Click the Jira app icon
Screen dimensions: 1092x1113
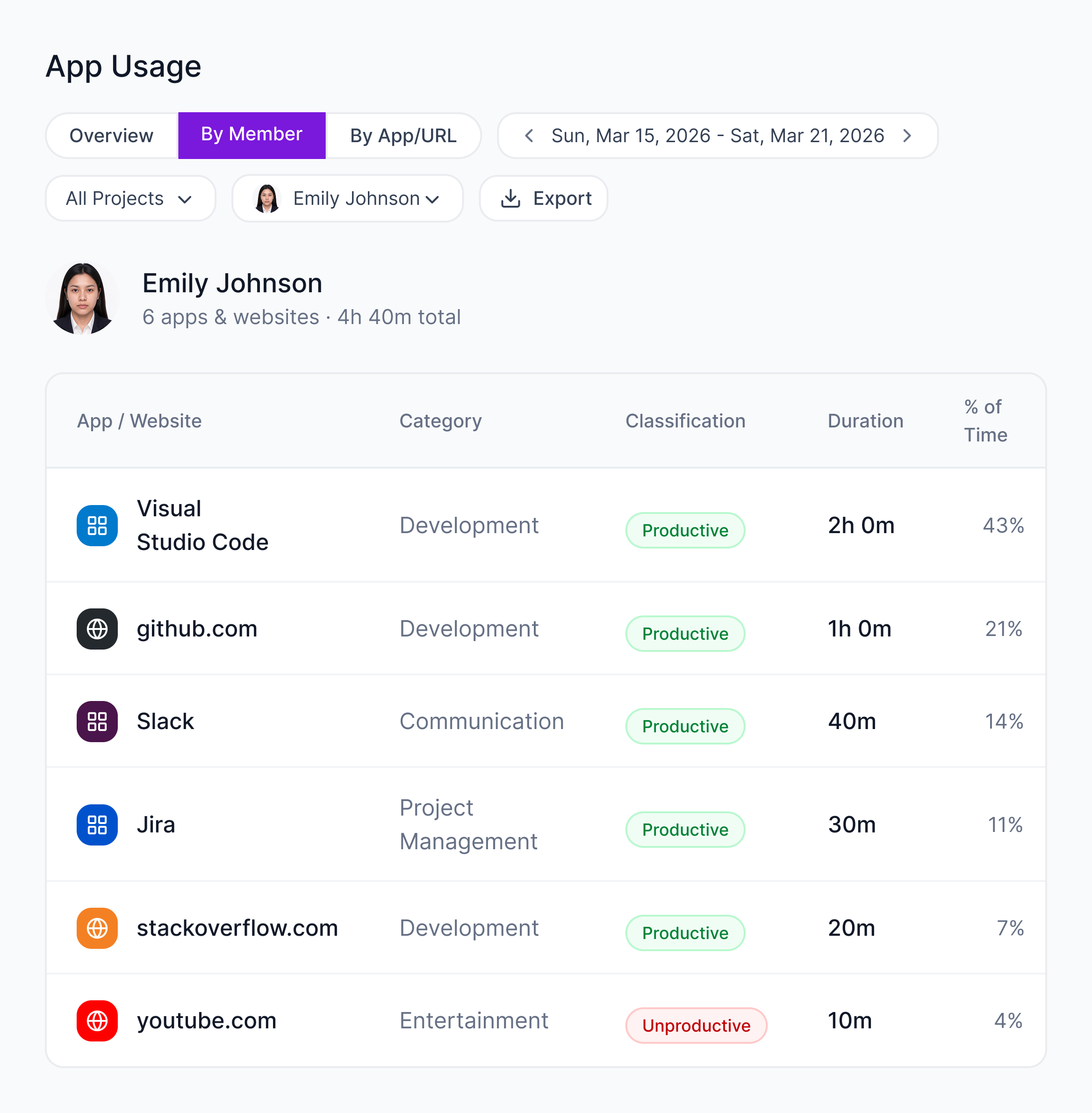coord(97,825)
